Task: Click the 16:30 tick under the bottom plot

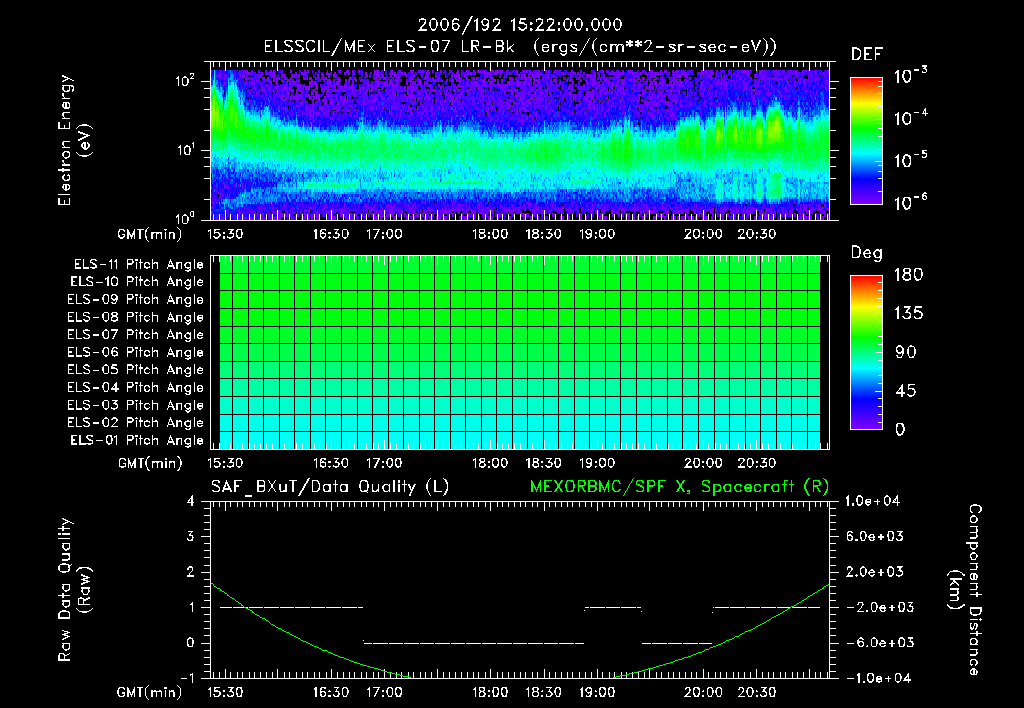Action: pos(330,692)
